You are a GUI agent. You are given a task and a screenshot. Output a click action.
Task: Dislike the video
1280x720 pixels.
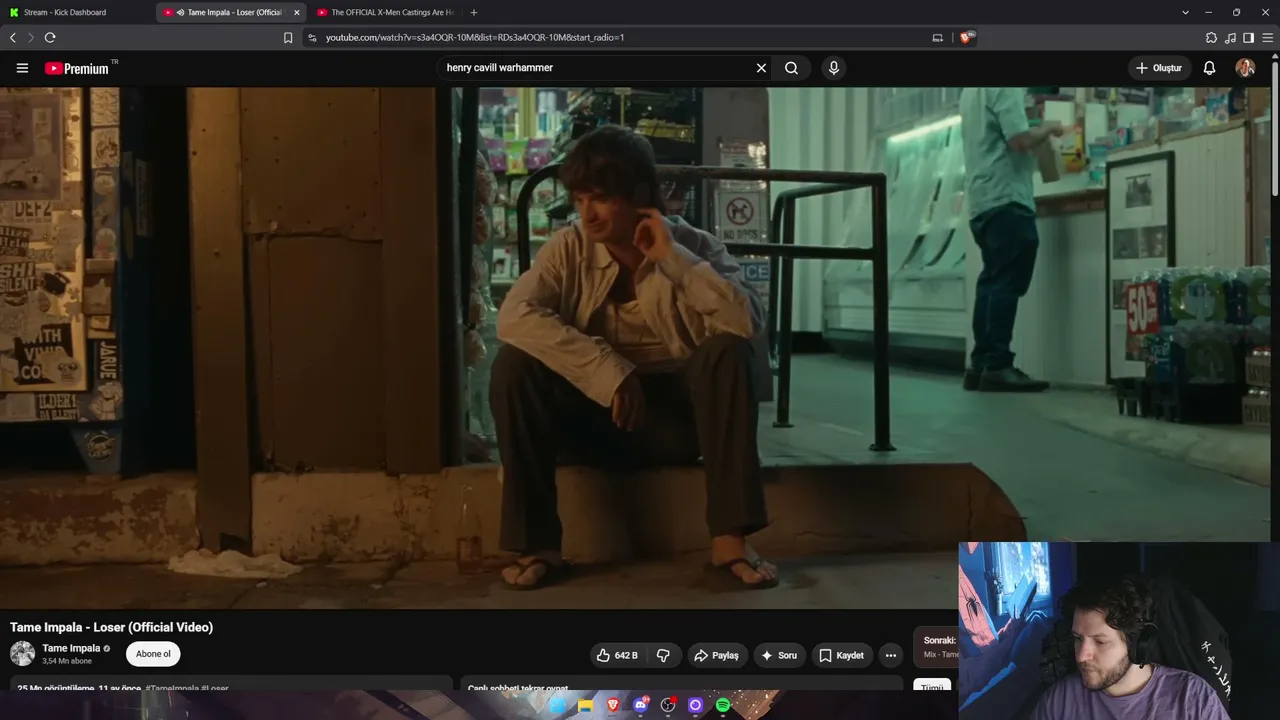(x=663, y=656)
